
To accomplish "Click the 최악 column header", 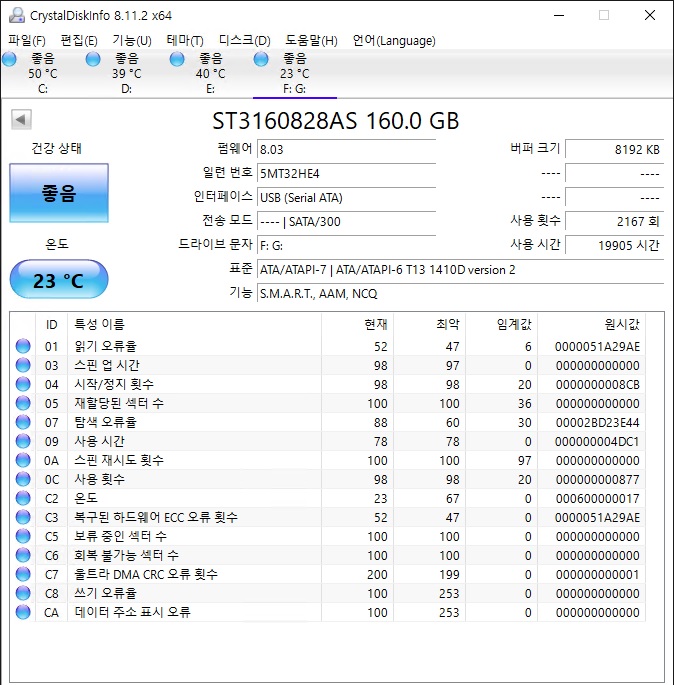I will (430, 324).
